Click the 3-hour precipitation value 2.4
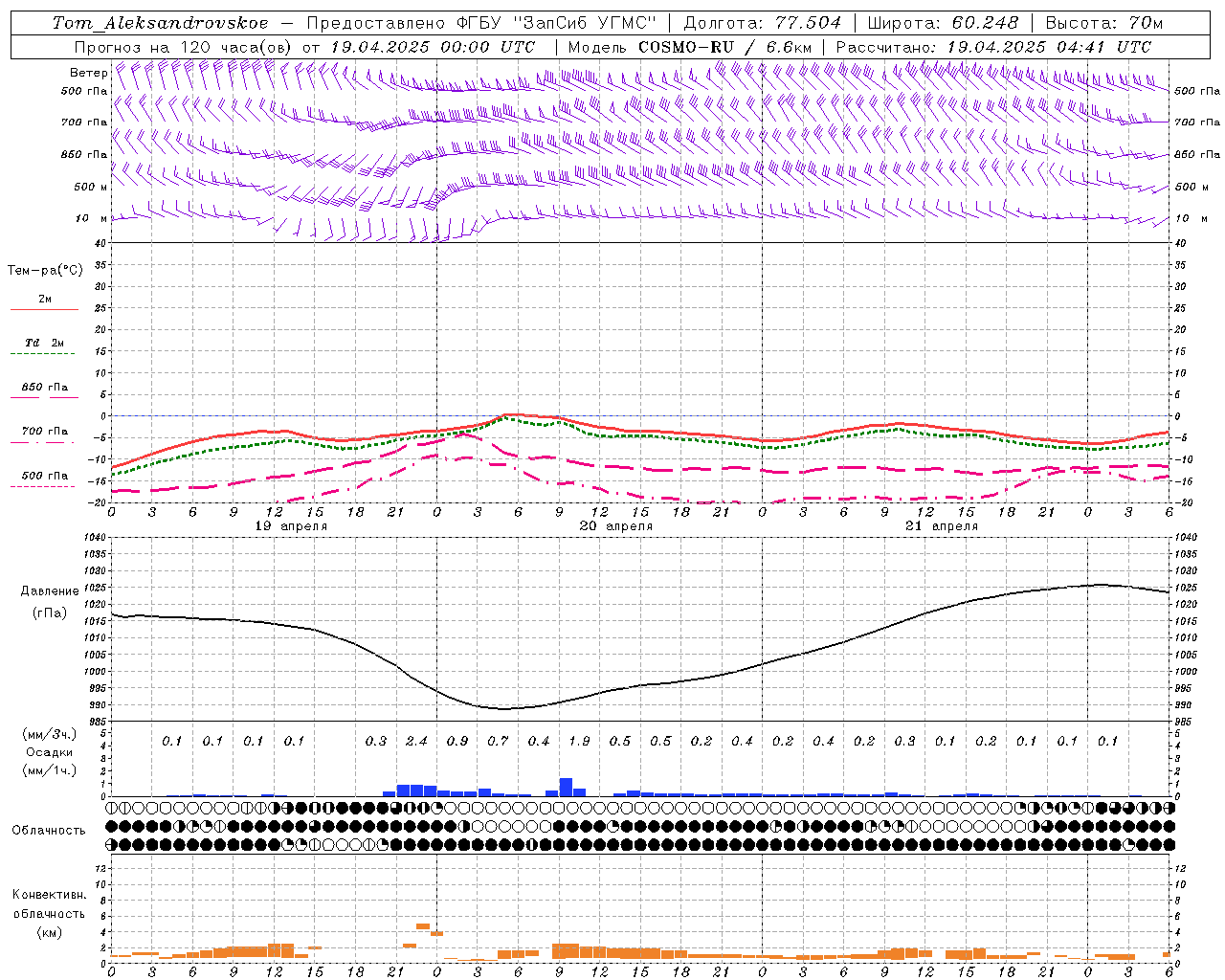Image resolution: width=1225 pixels, height=980 pixels. coord(416,741)
